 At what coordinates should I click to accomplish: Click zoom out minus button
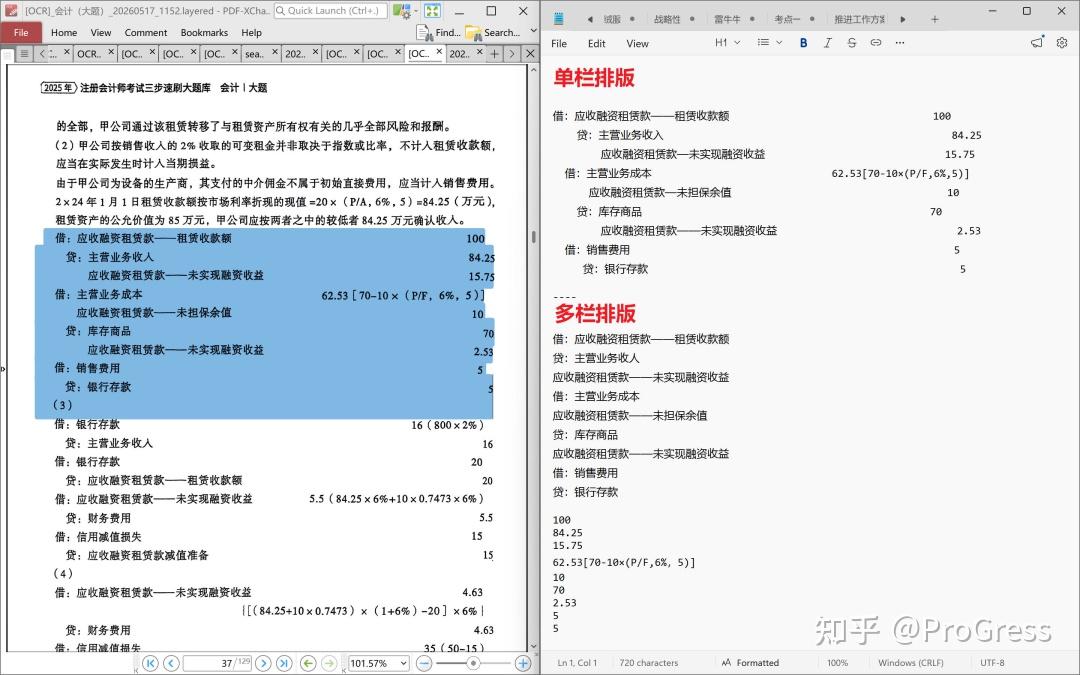pyautogui.click(x=424, y=663)
